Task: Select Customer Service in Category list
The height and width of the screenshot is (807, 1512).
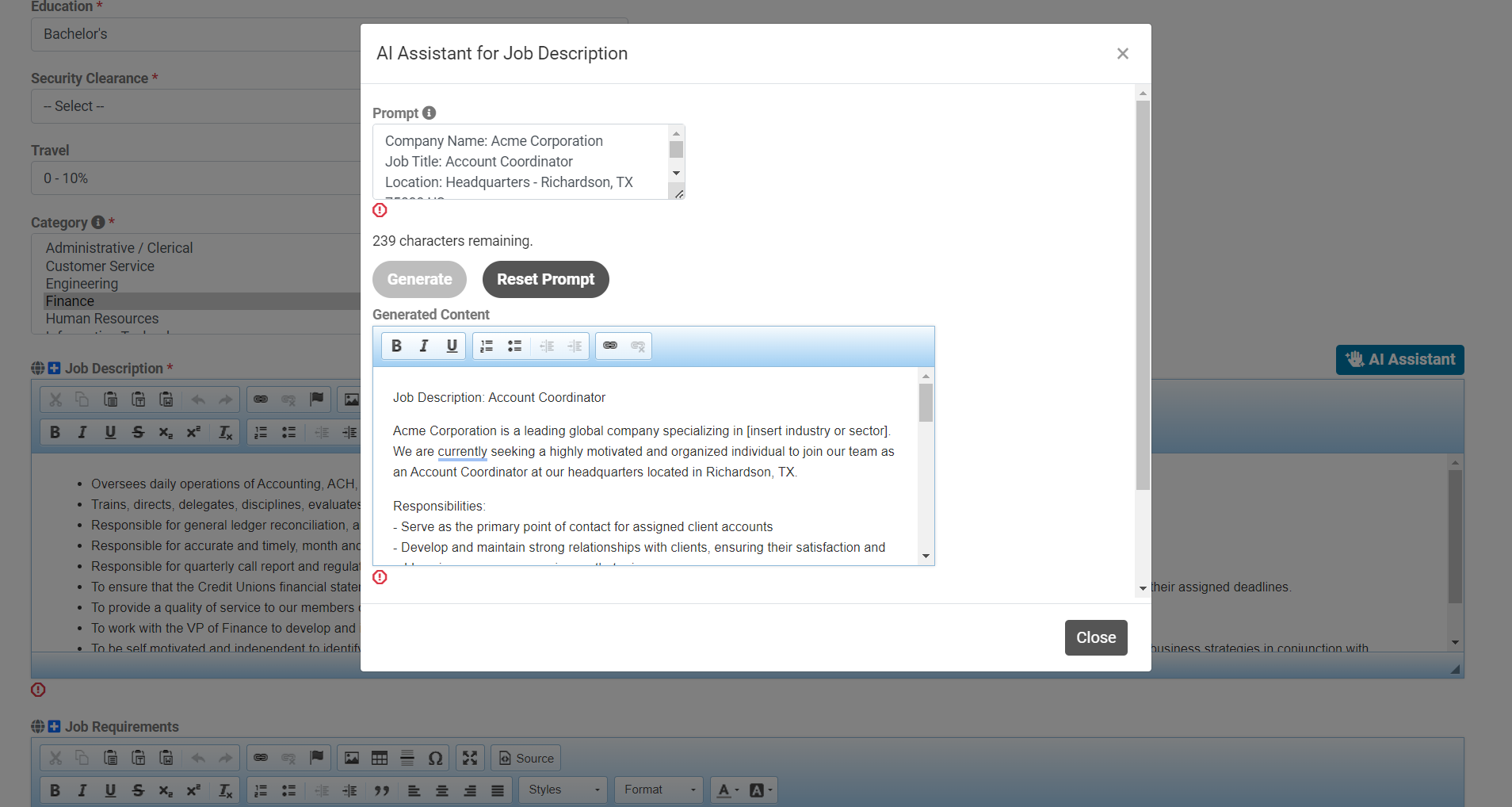Action: tap(100, 266)
